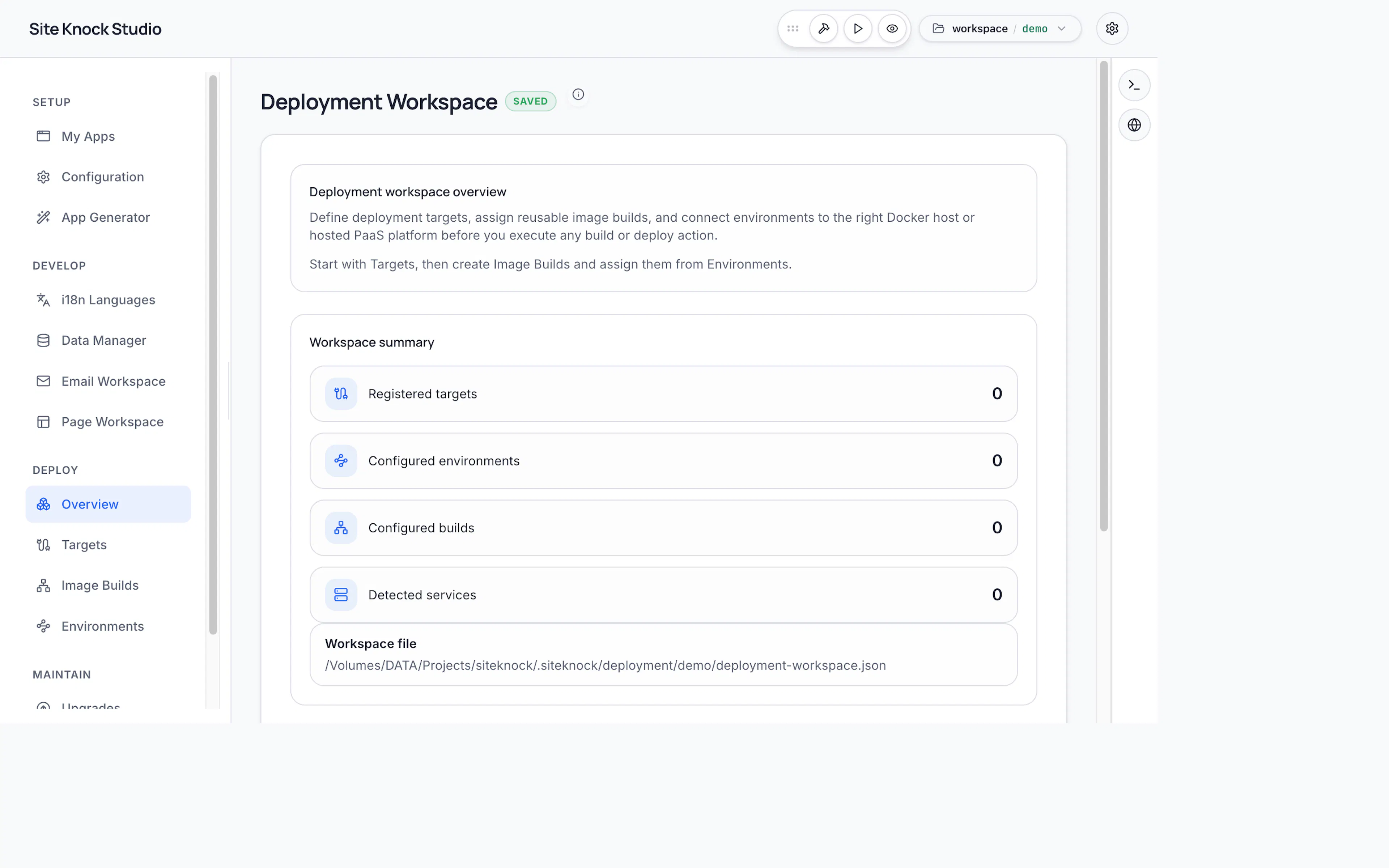The width and height of the screenshot is (1389, 868).
Task: Click the Deployment Workspace heading
Action: [x=379, y=102]
